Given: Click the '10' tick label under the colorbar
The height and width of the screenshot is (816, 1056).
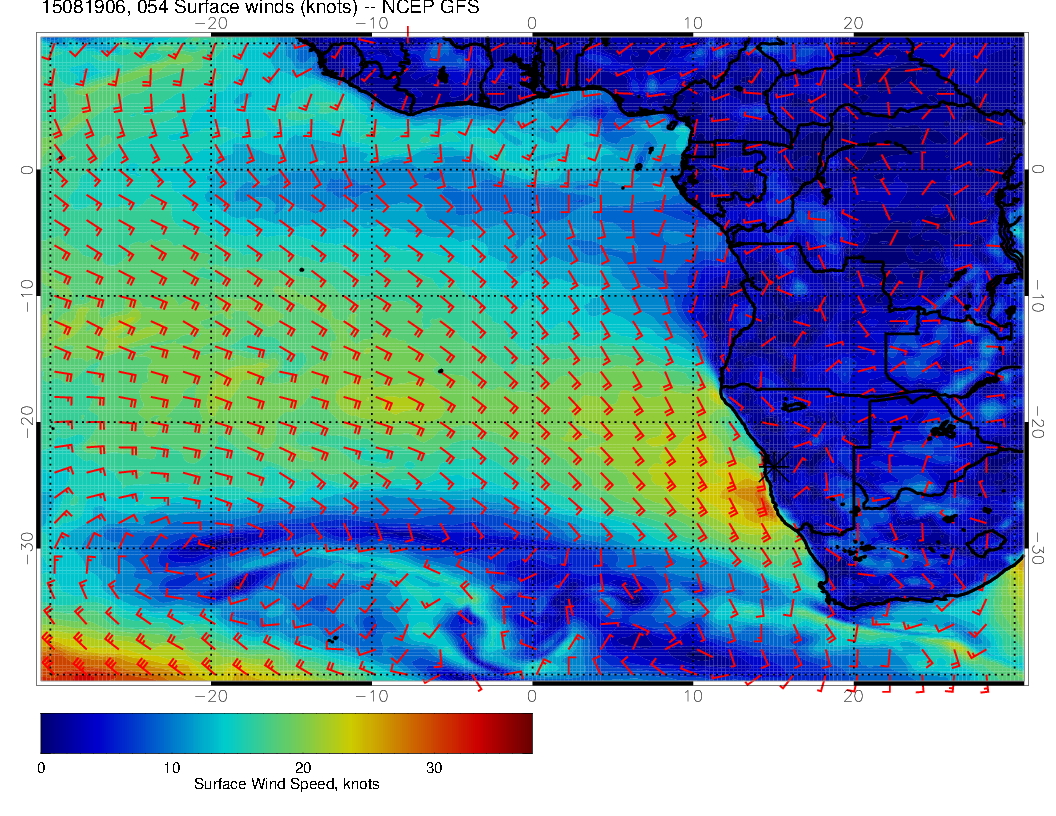Looking at the screenshot, I should pyautogui.click(x=171, y=768).
